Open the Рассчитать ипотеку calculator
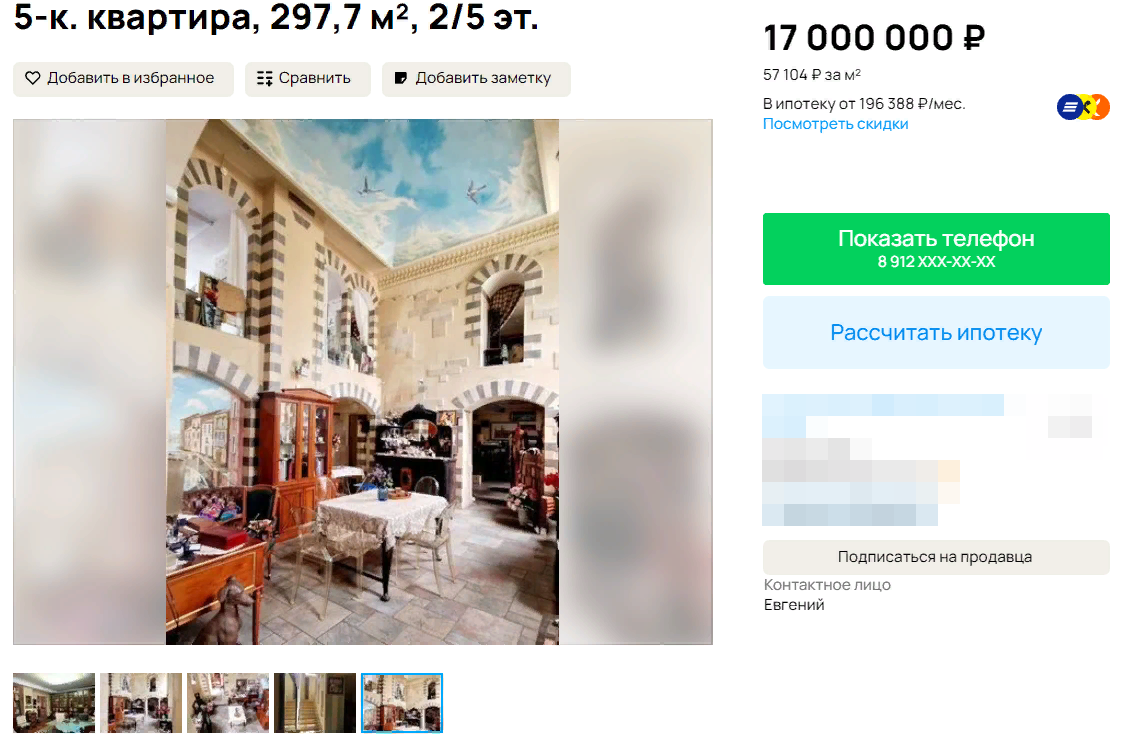Viewport: 1123px width, 743px height. click(936, 333)
